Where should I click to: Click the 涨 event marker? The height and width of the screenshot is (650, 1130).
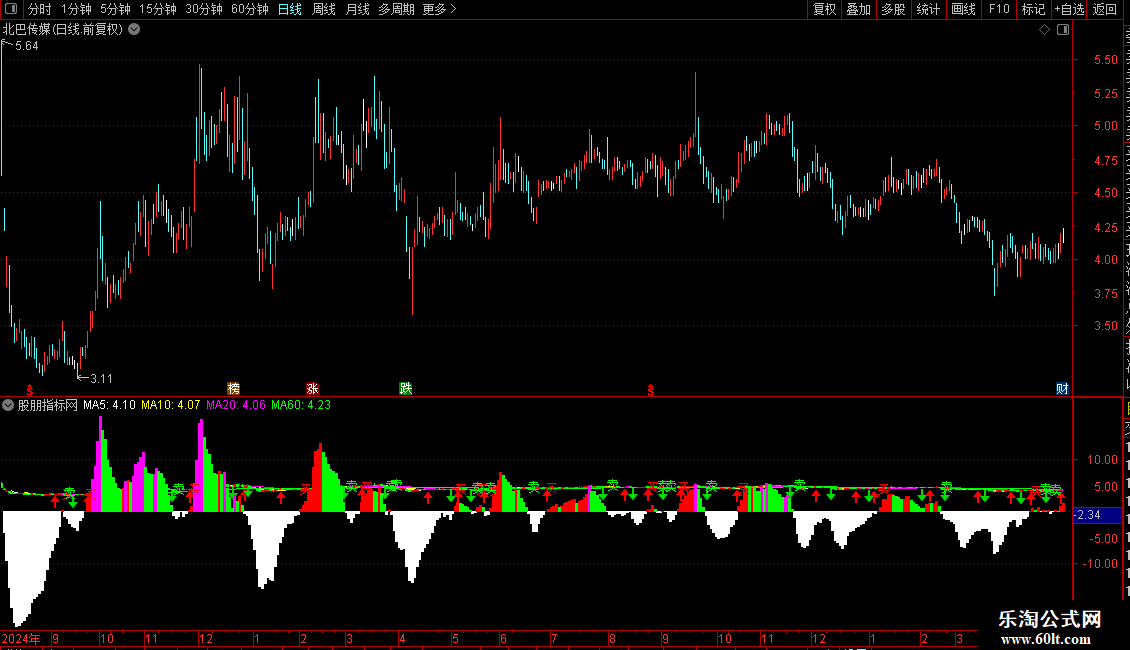tap(312, 389)
